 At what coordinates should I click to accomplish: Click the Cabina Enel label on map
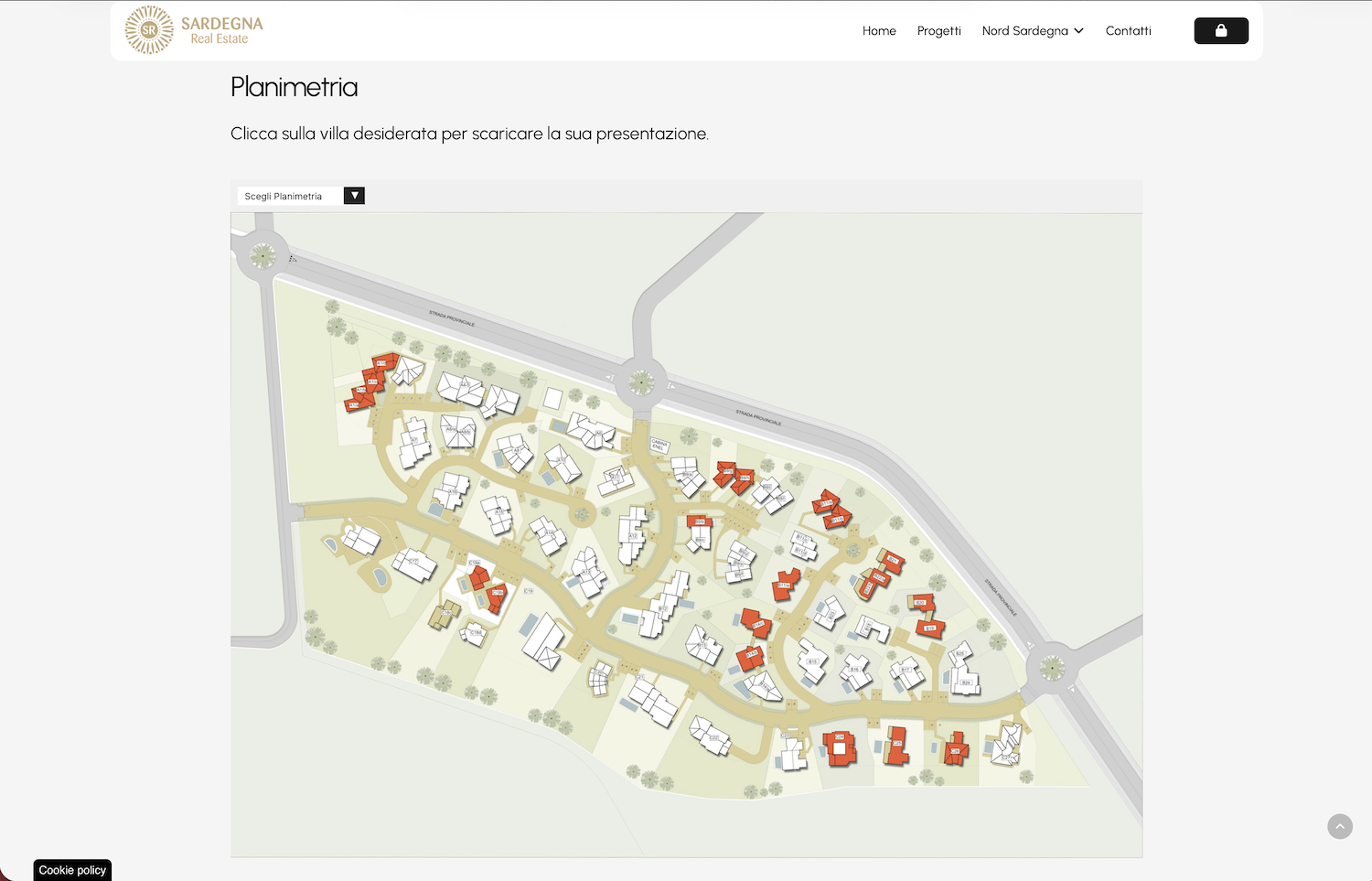tap(659, 445)
